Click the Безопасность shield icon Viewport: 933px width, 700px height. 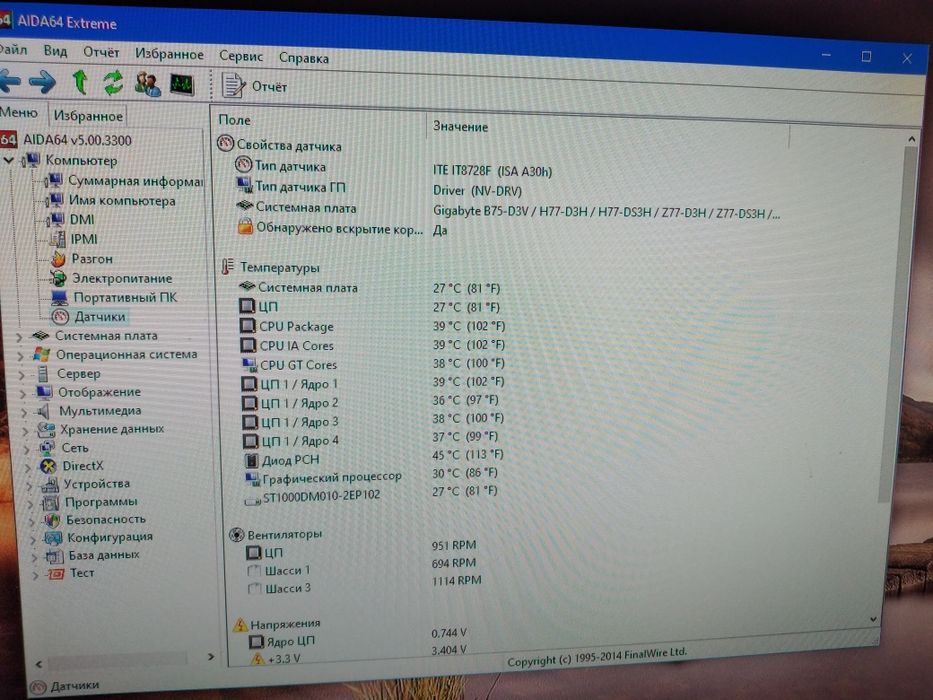52,520
